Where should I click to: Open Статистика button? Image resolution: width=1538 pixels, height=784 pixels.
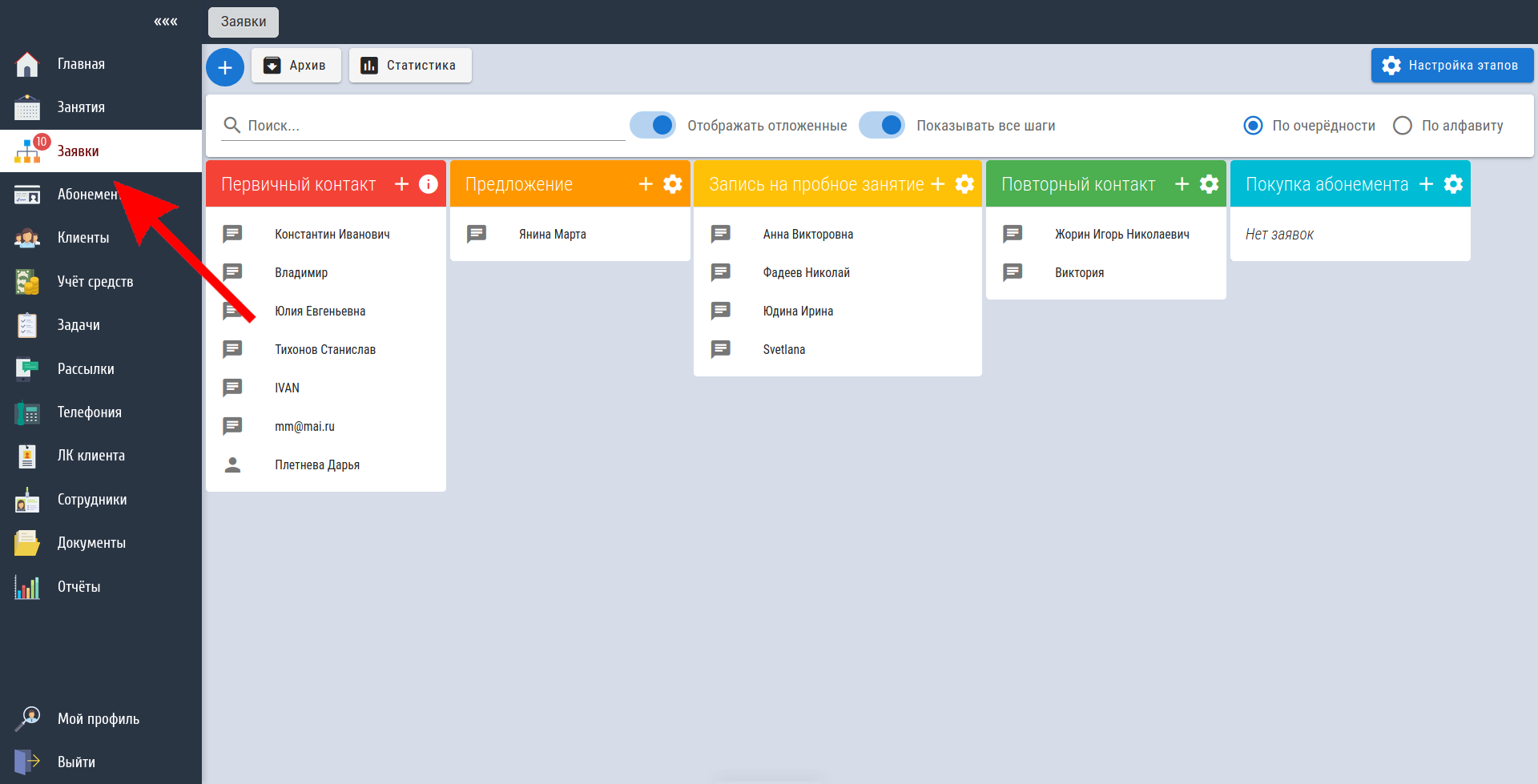[410, 66]
